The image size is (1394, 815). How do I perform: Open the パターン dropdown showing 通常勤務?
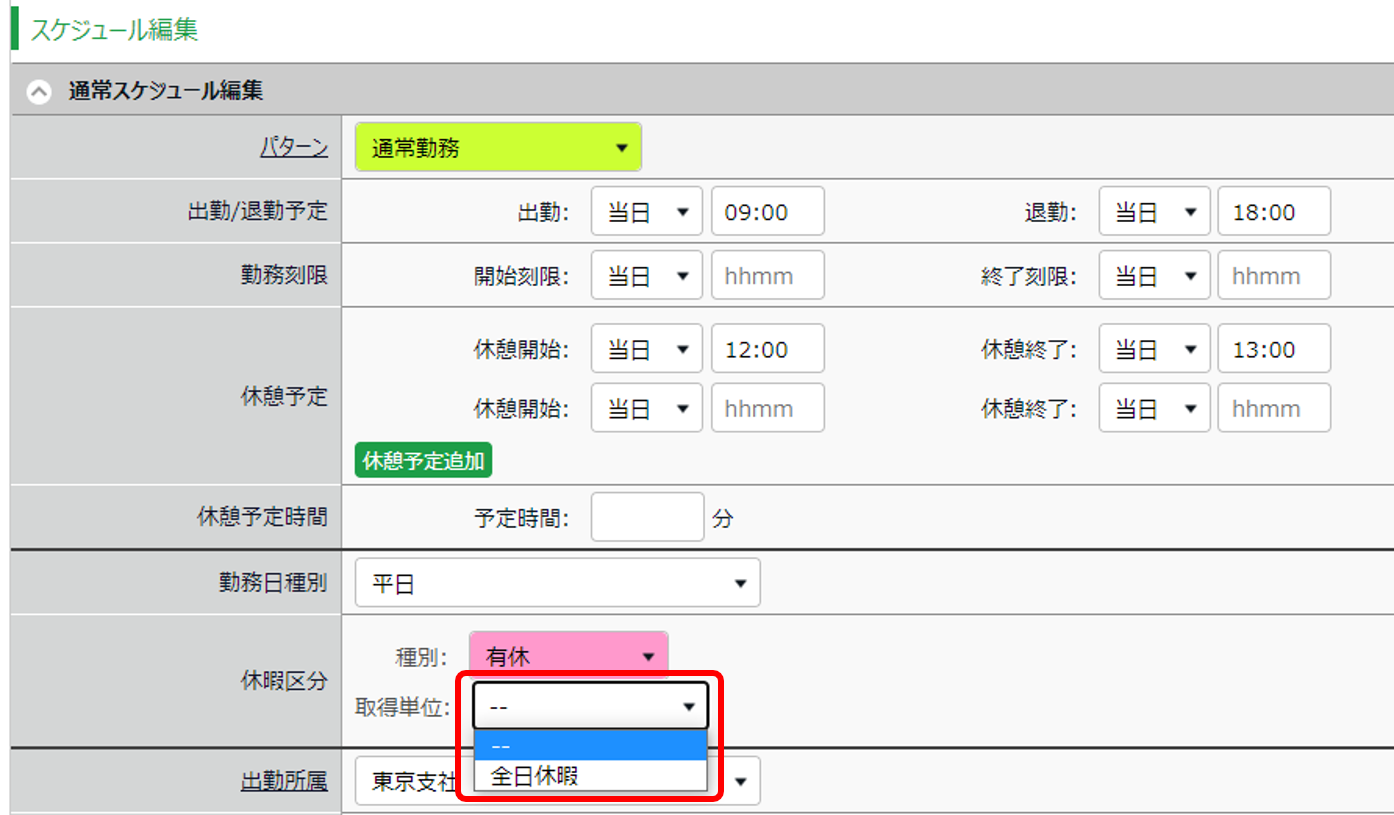497,148
